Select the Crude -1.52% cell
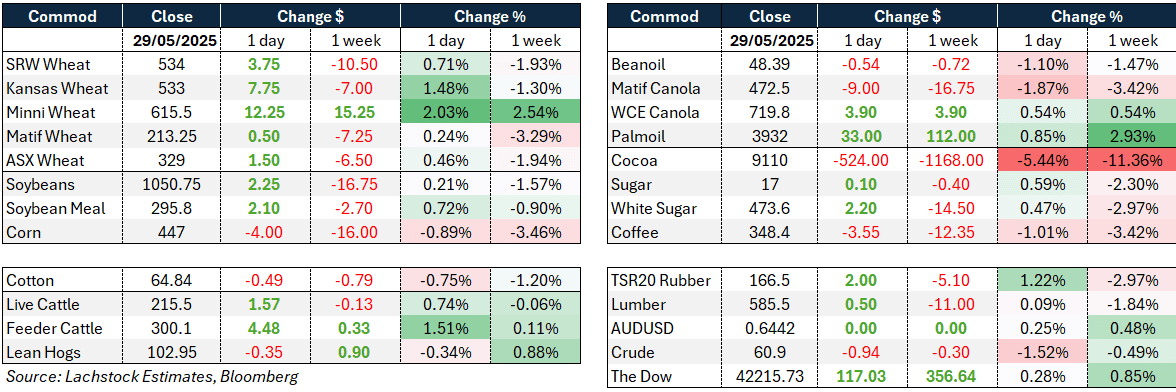This screenshot has height=392, width=1176. [1042, 352]
